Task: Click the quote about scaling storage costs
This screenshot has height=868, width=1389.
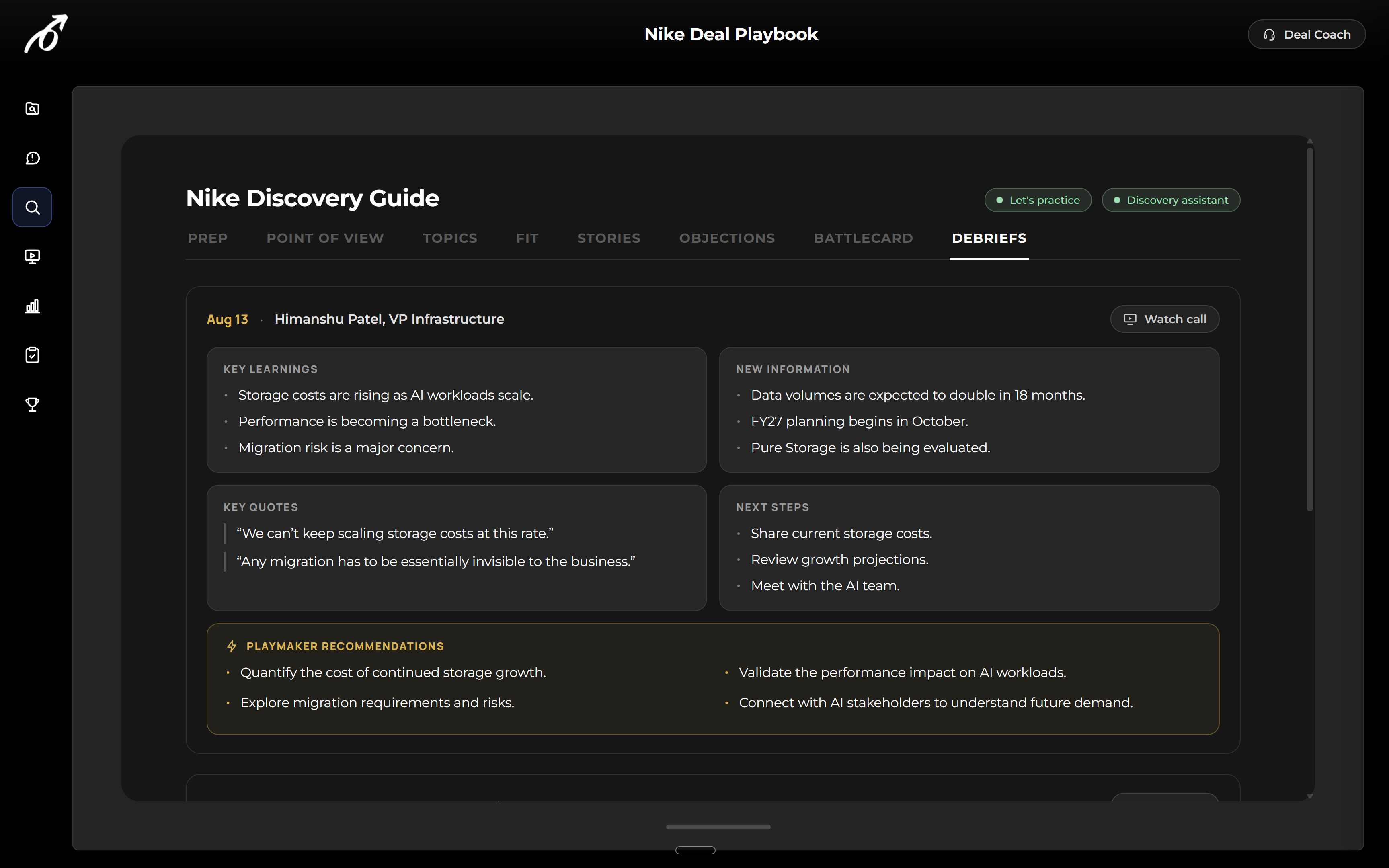Action: [395, 534]
